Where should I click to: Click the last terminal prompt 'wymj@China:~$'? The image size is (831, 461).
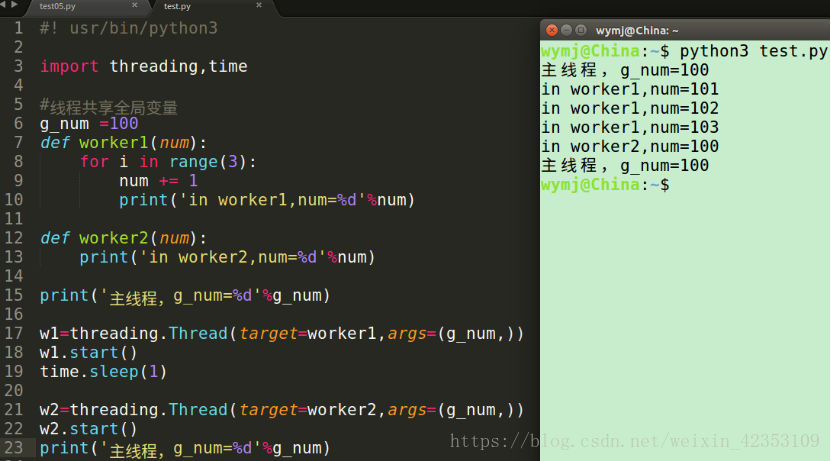[x=605, y=185]
